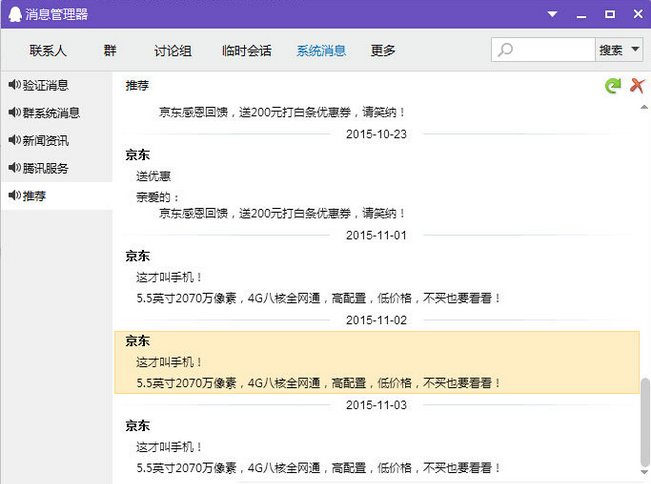The height and width of the screenshot is (484, 651).
Task: Click 京东 sender in highlighted message
Action: point(137,341)
